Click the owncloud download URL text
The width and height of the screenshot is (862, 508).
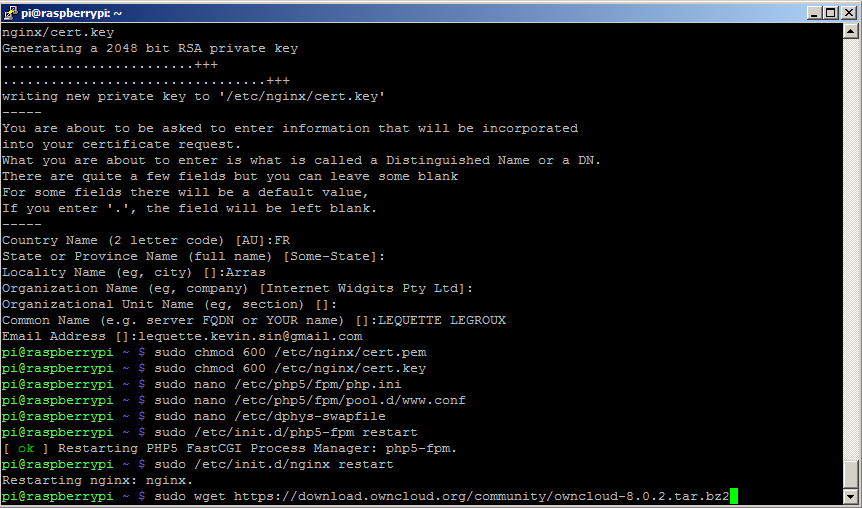[x=481, y=496]
